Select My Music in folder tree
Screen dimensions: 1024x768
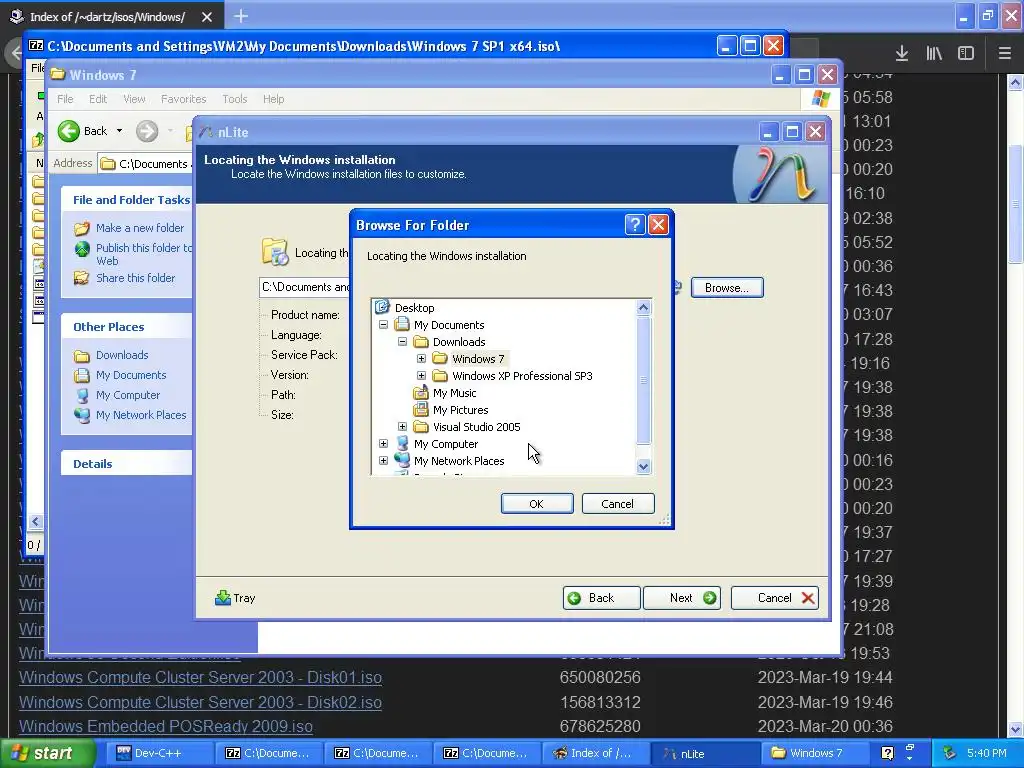tap(455, 392)
